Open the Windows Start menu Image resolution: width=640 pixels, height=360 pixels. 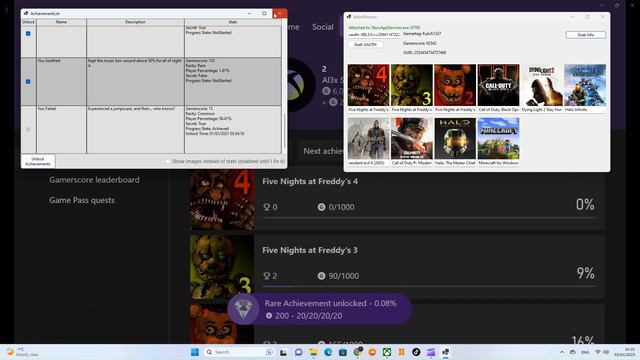click(x=195, y=352)
